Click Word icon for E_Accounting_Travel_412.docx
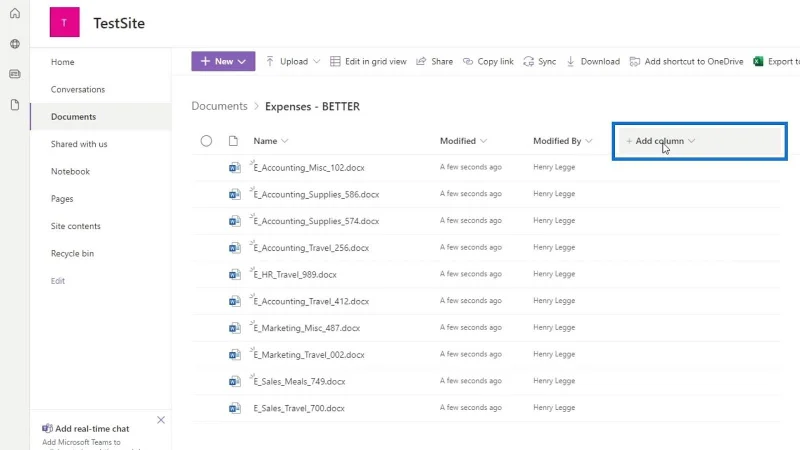 click(x=234, y=301)
